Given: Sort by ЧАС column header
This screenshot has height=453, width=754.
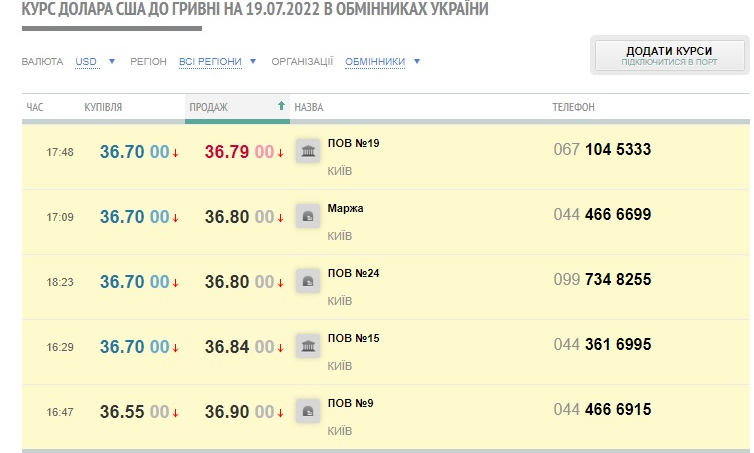Looking at the screenshot, I should [x=35, y=107].
